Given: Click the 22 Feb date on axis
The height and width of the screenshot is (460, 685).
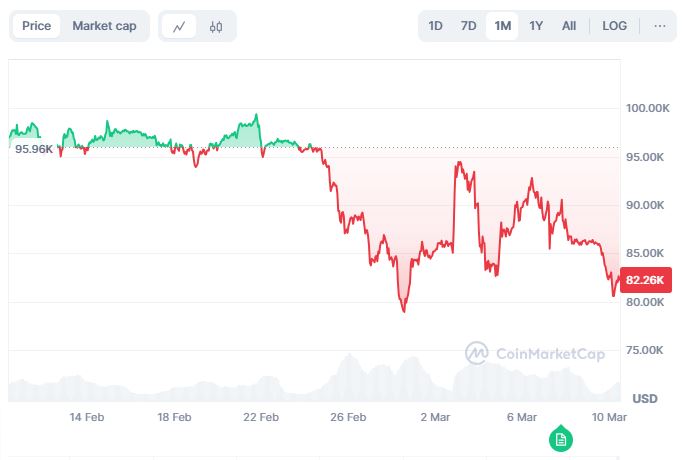Looking at the screenshot, I should click(x=262, y=417).
